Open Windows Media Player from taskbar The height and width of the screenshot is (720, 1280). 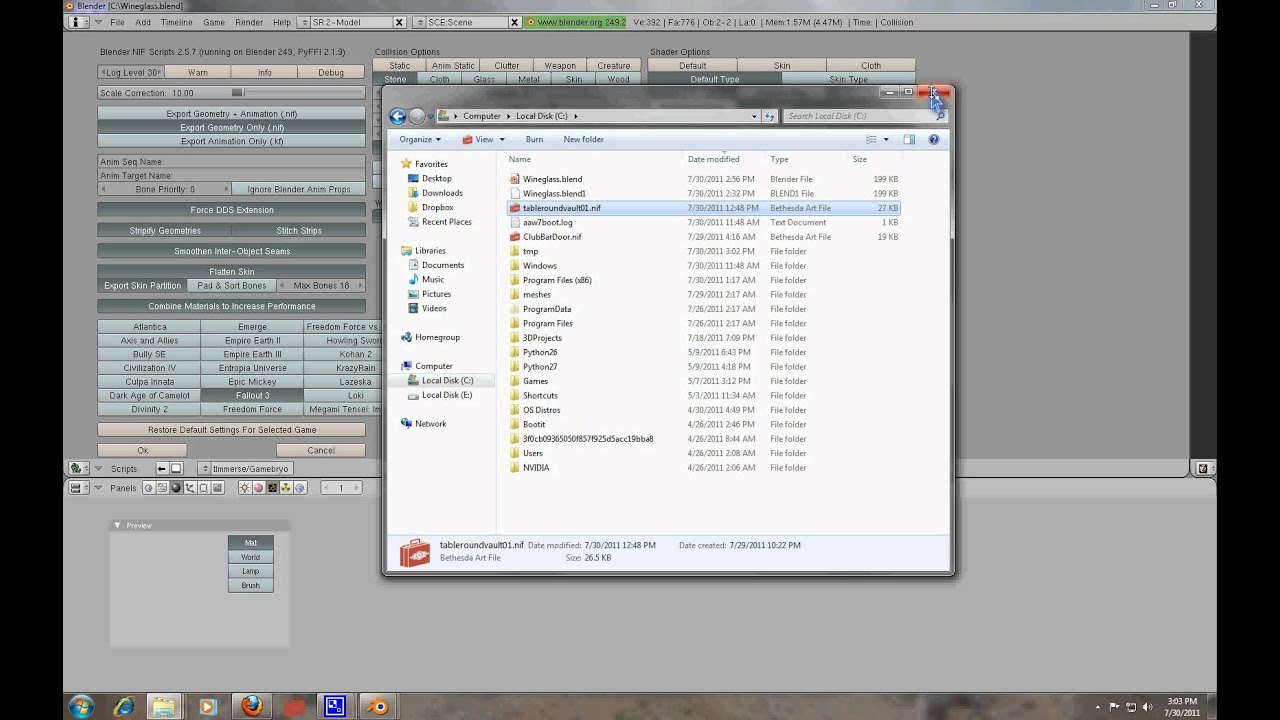tap(208, 706)
